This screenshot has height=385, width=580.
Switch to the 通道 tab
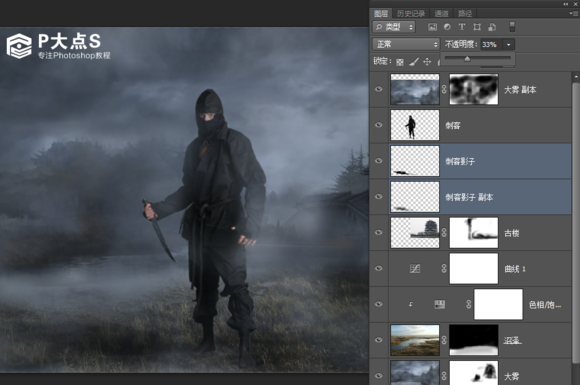pyautogui.click(x=442, y=14)
